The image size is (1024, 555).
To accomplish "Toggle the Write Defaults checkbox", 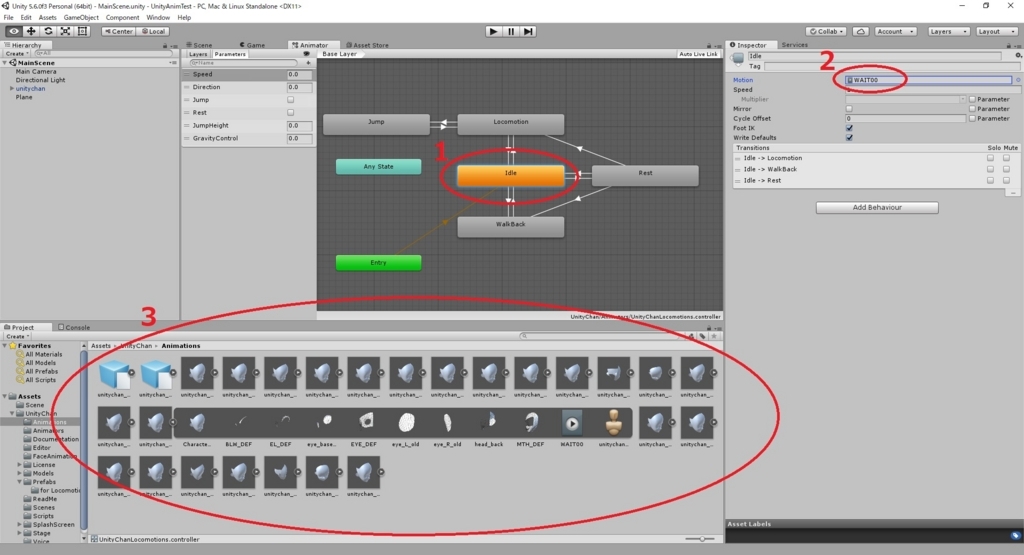I will [849, 138].
